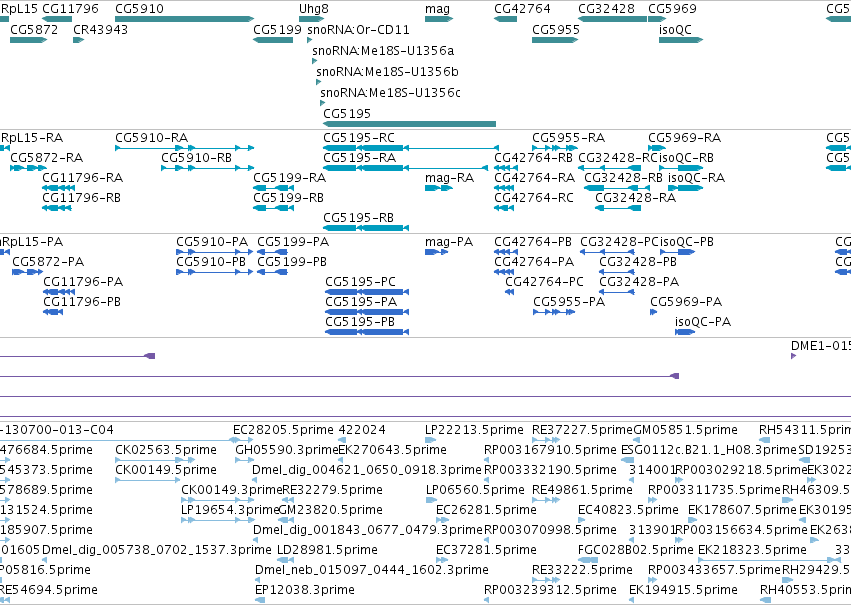Select the CG42764-PC protein label
The width and height of the screenshot is (851, 605).
[544, 282]
